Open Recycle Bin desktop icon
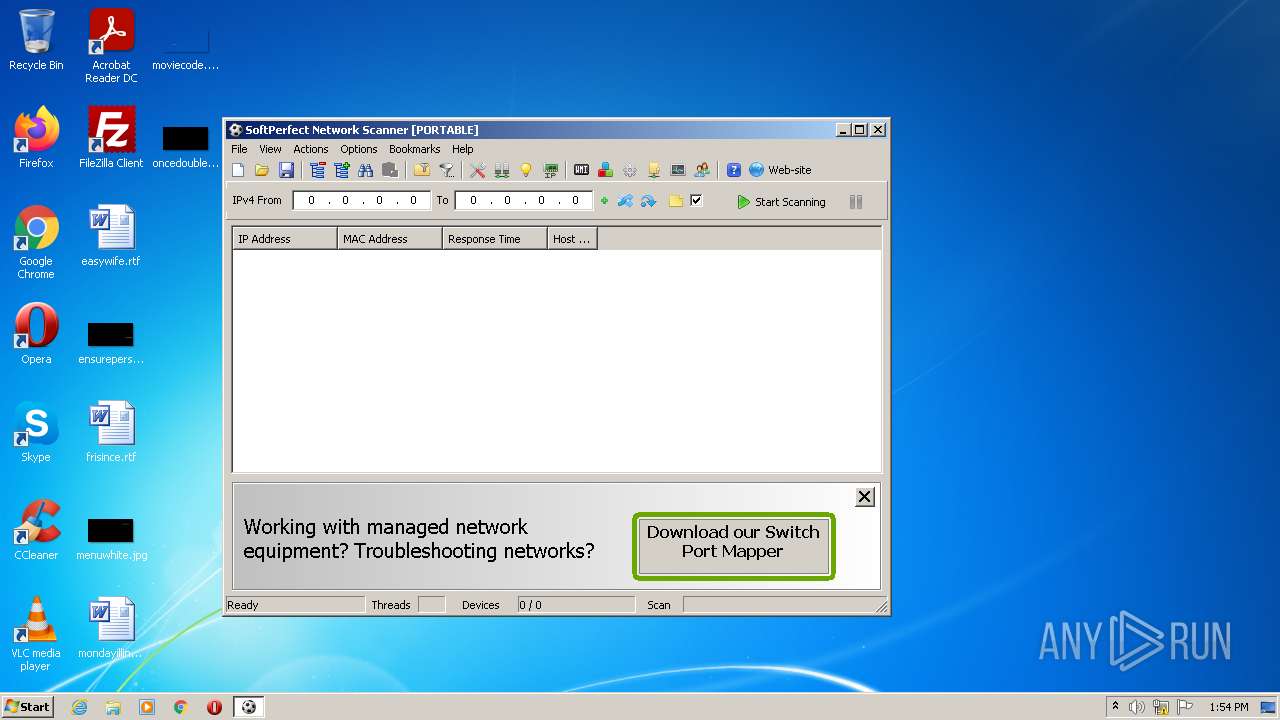The width and height of the screenshot is (1280, 720). [36, 41]
